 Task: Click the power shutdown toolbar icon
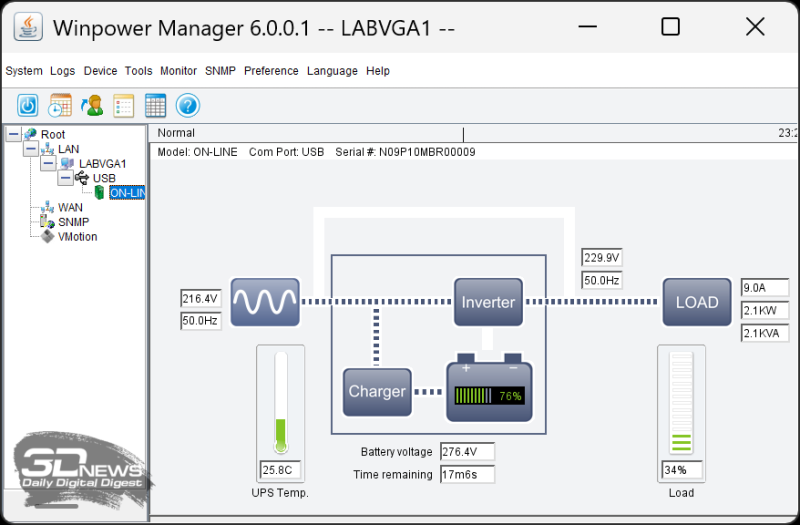pyautogui.click(x=28, y=105)
